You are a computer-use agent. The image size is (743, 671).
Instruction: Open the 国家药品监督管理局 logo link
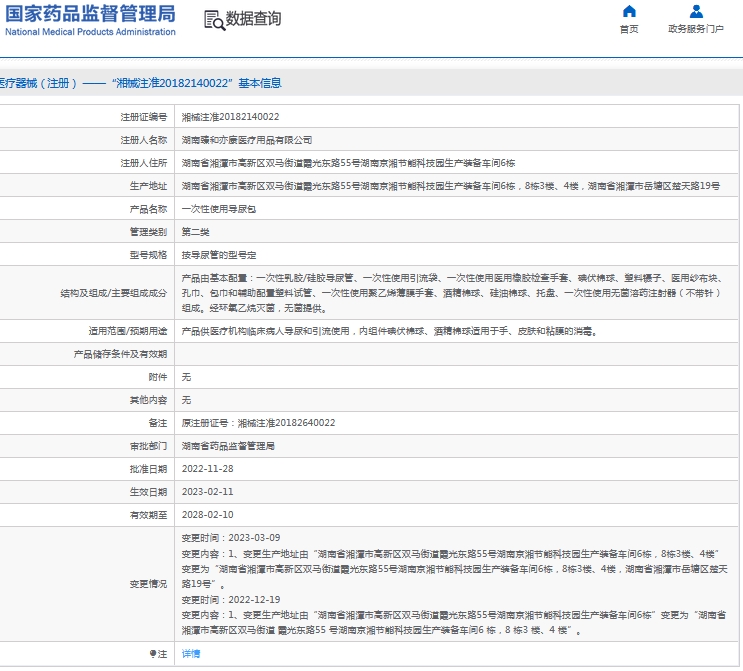pyautogui.click(x=90, y=20)
